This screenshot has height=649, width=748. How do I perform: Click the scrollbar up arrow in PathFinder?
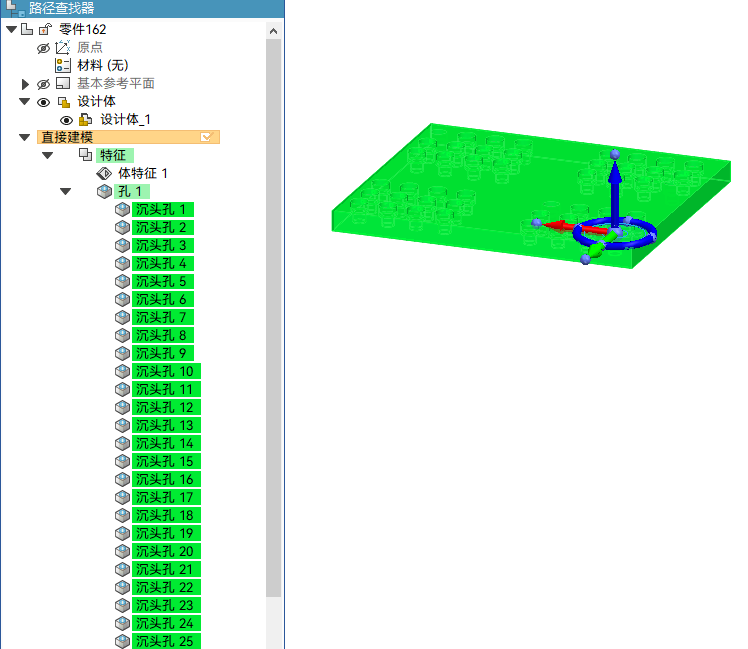(273, 31)
